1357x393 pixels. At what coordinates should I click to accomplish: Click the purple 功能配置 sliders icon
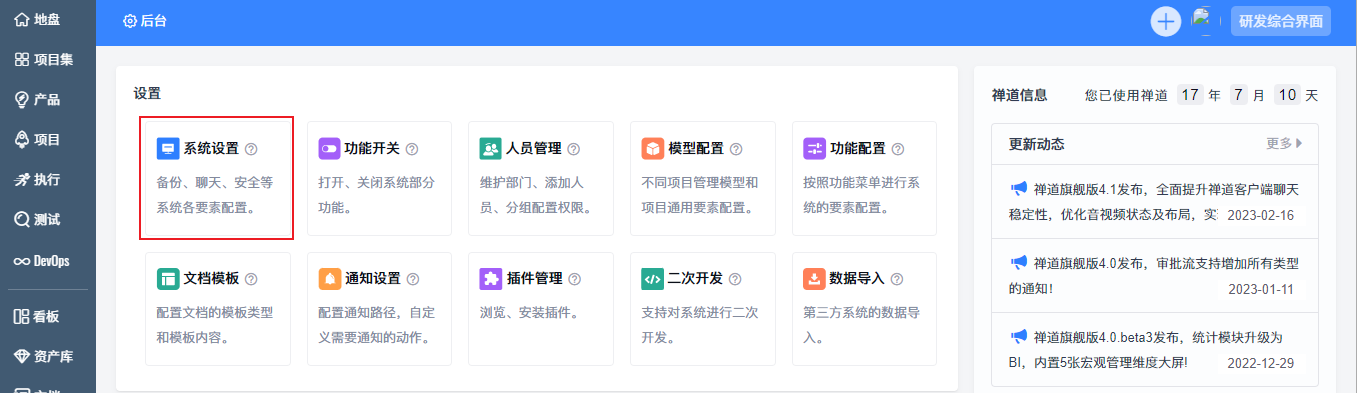point(814,149)
